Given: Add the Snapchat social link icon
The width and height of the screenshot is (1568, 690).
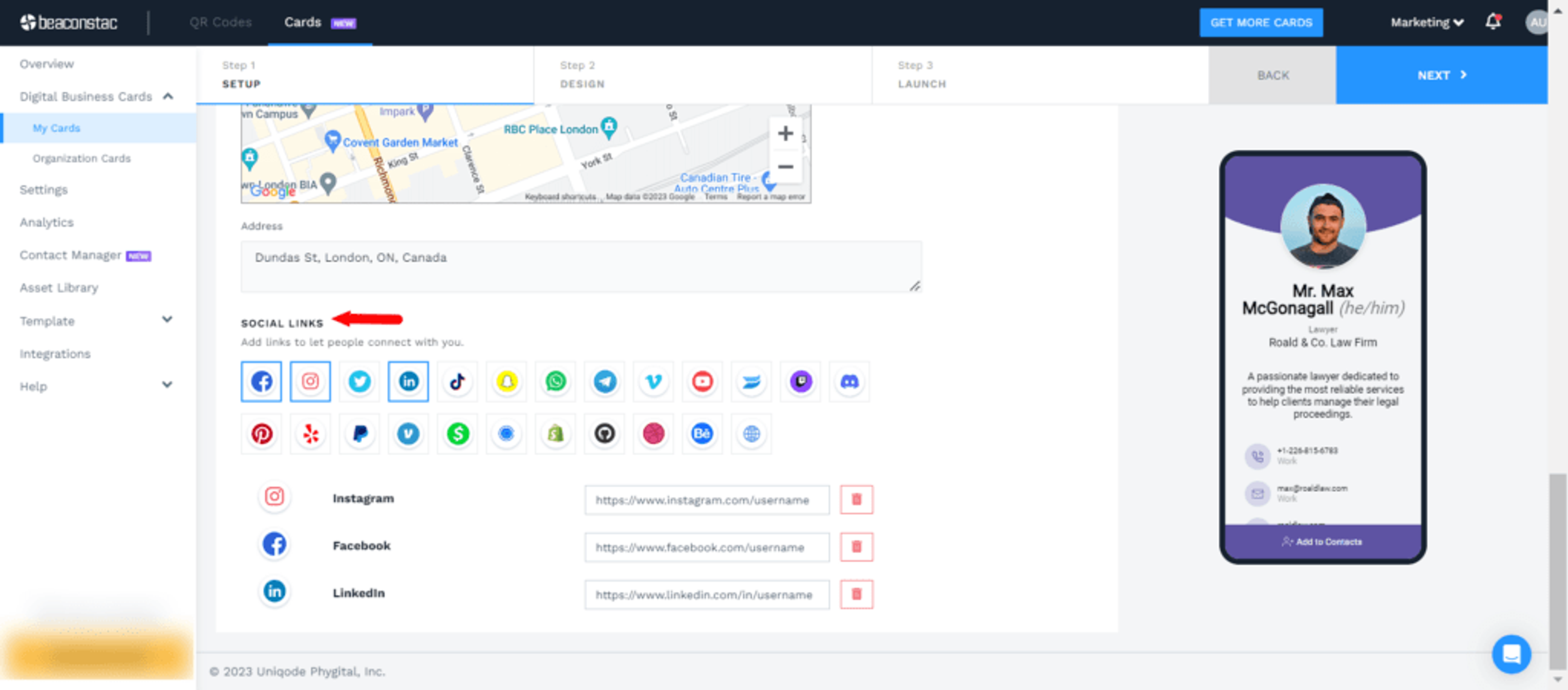Looking at the screenshot, I should (506, 382).
